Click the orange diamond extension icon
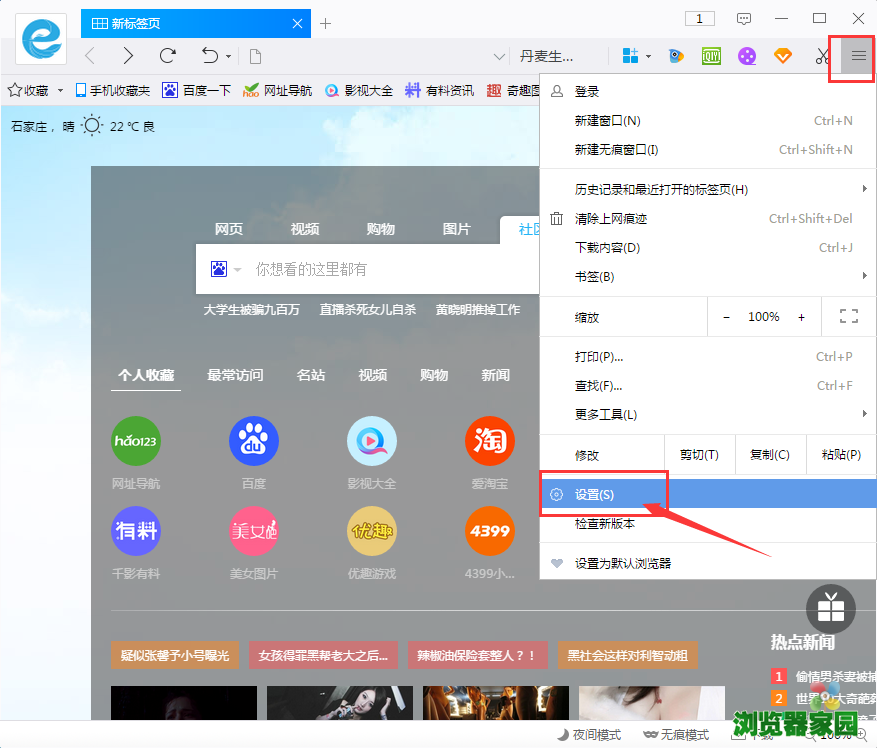The width and height of the screenshot is (877, 748). pos(783,57)
